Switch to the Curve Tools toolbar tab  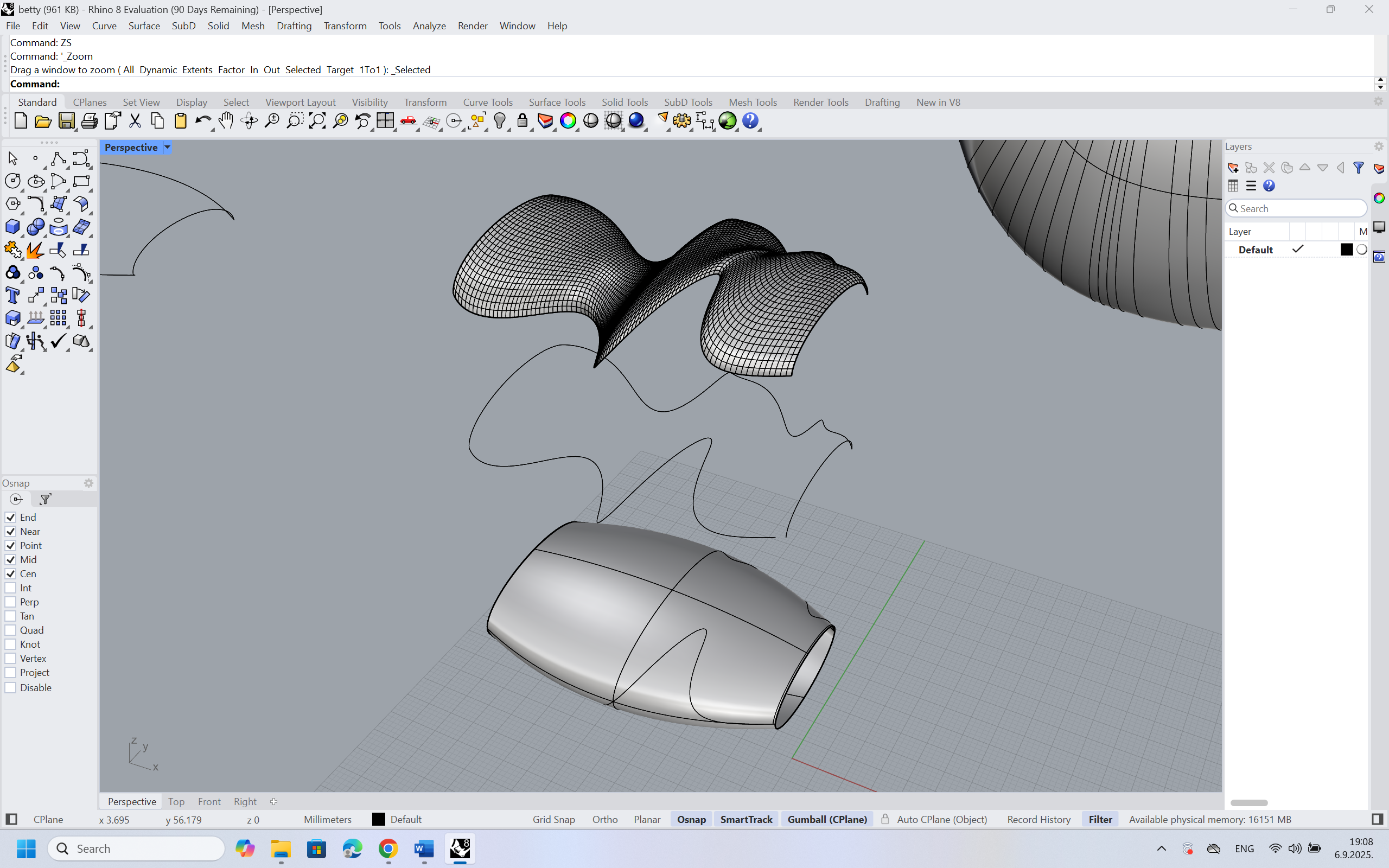click(487, 102)
